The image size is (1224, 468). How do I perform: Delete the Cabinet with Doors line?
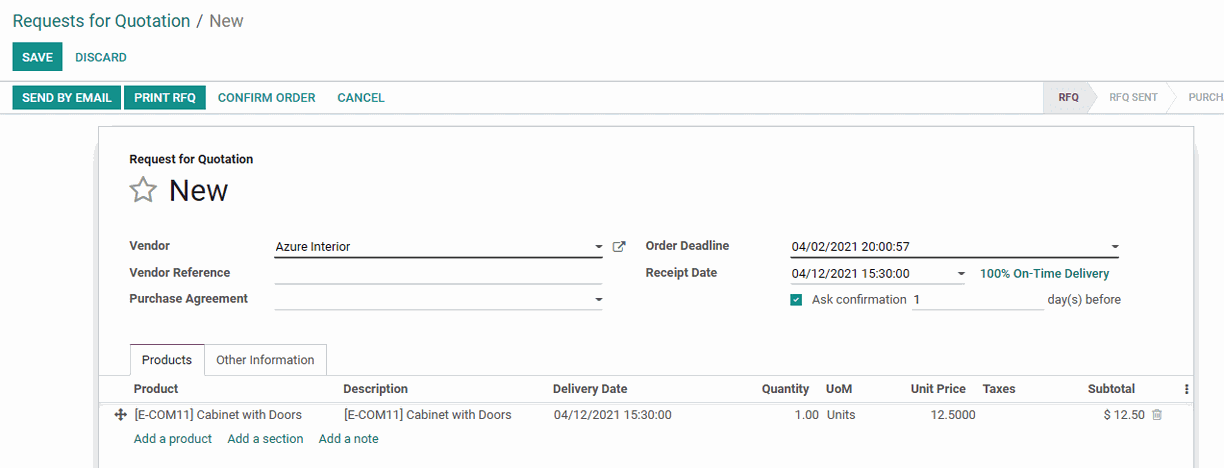point(1157,415)
